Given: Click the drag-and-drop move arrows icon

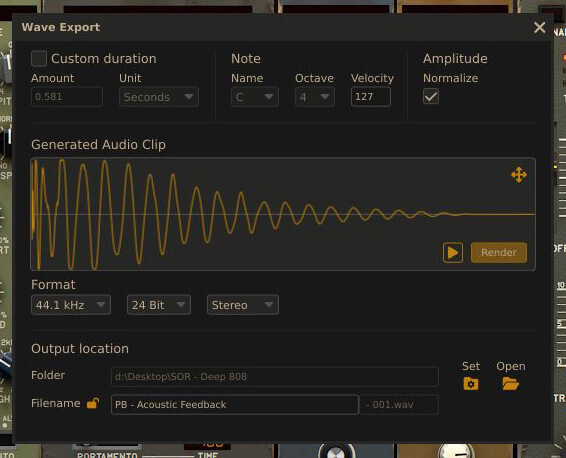Looking at the screenshot, I should coord(519,175).
